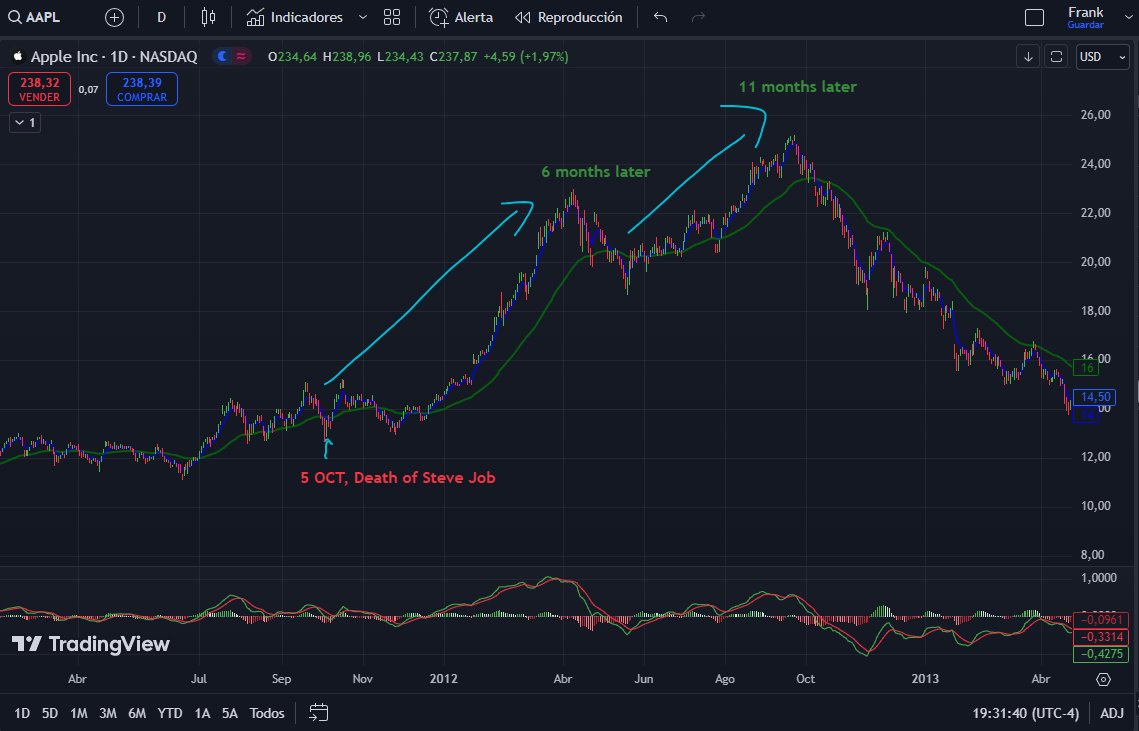The image size is (1139, 731).
Task: Click the circular sync button beside USD
Action: tap(1056, 57)
